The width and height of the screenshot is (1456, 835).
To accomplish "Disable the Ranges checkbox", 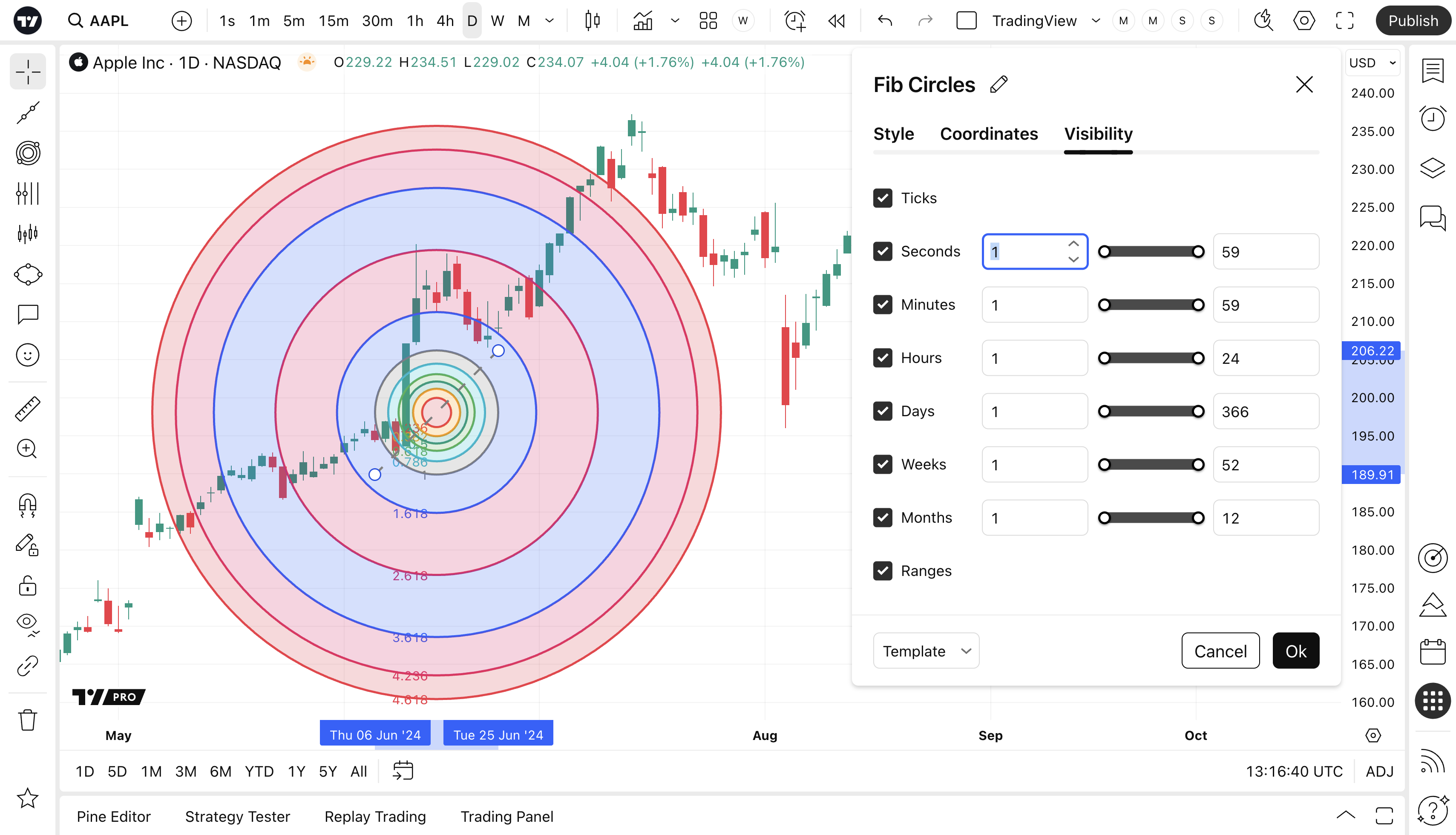I will tap(883, 570).
